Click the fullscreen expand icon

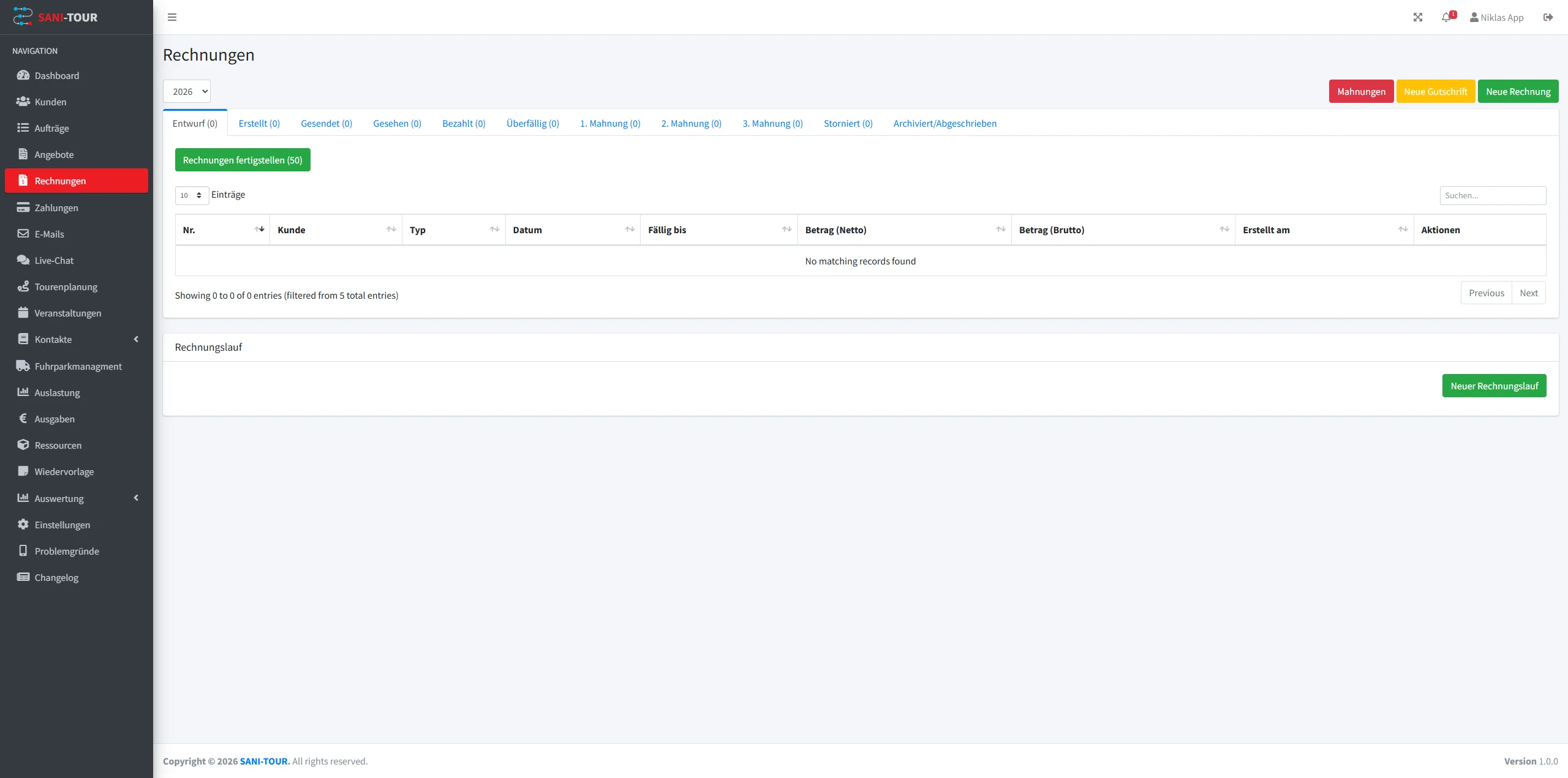click(x=1418, y=17)
